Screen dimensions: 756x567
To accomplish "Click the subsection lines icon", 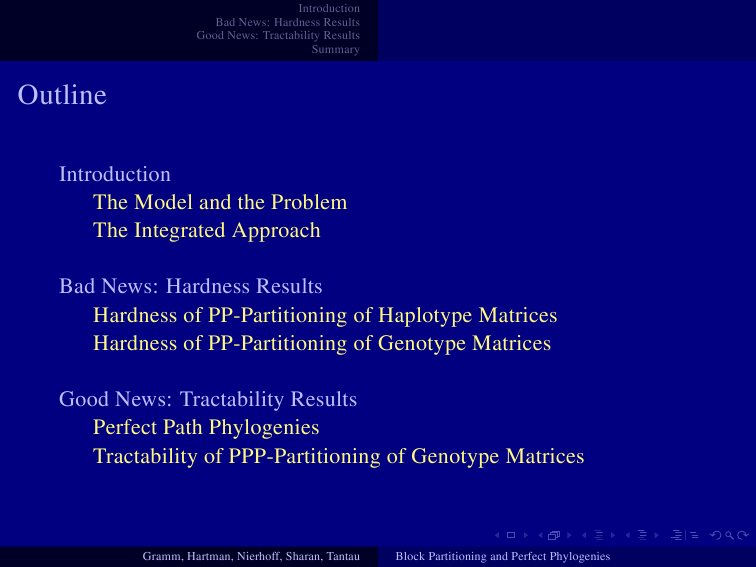I will coord(598,535).
